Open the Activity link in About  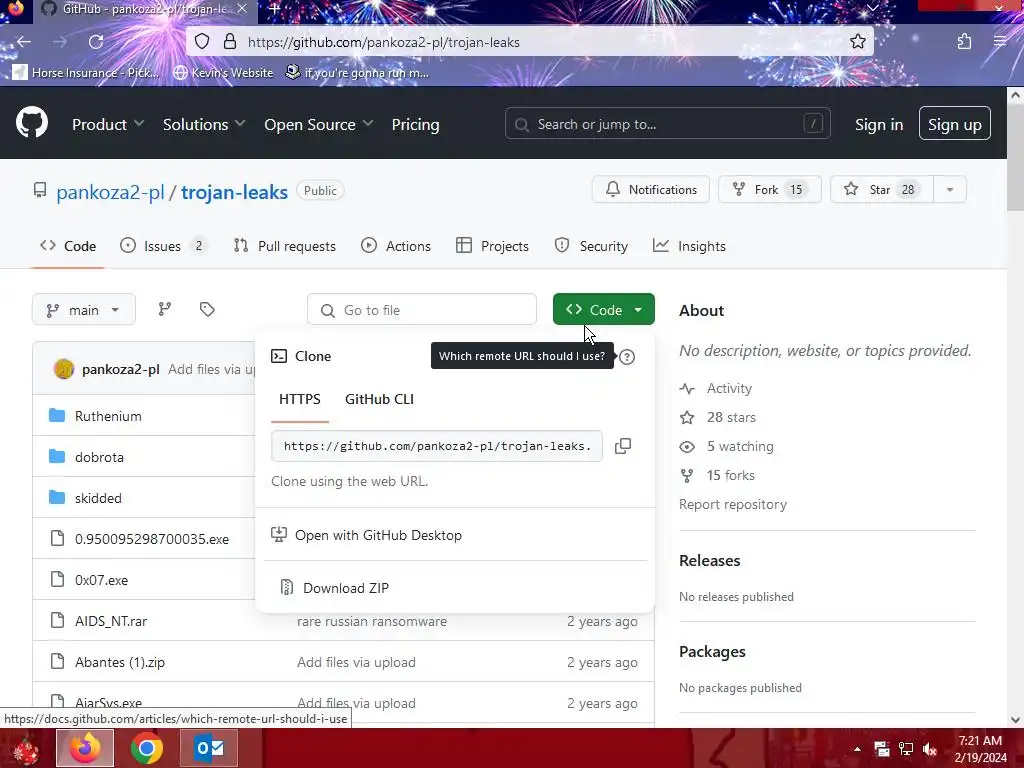(x=729, y=389)
